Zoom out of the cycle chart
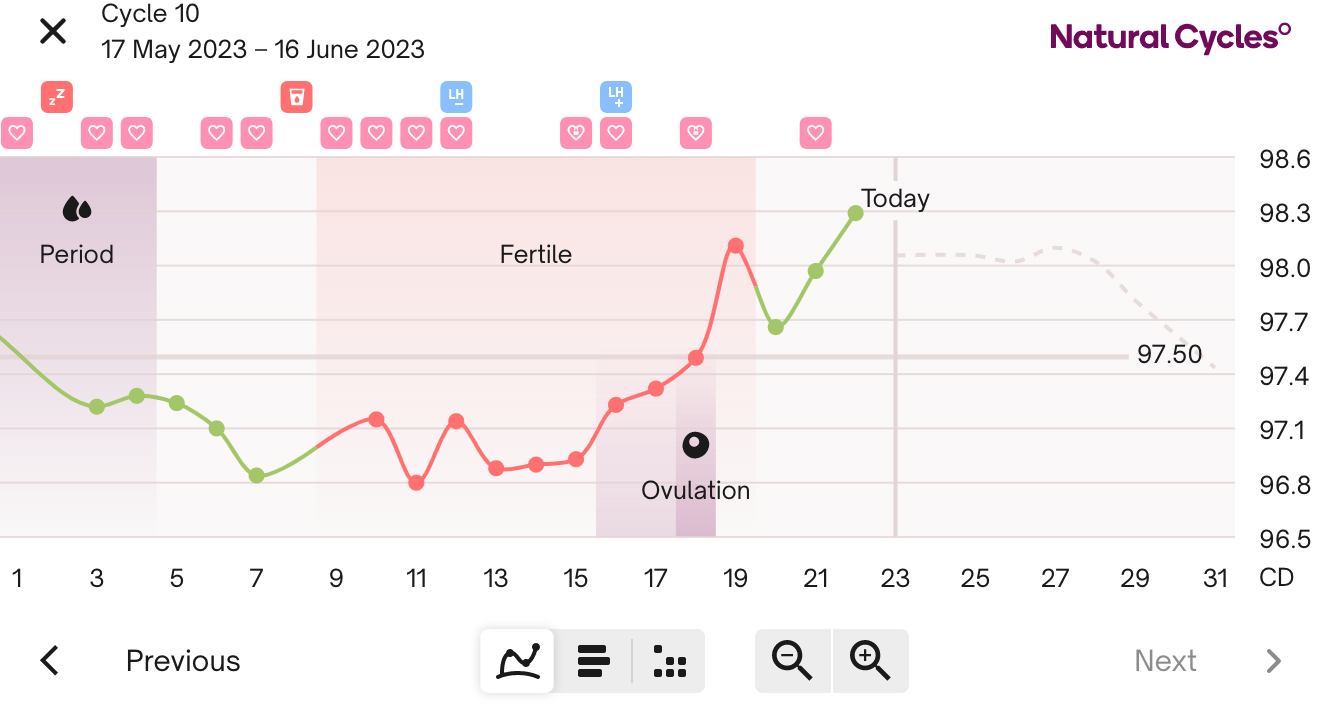1322x706 pixels. tap(793, 660)
